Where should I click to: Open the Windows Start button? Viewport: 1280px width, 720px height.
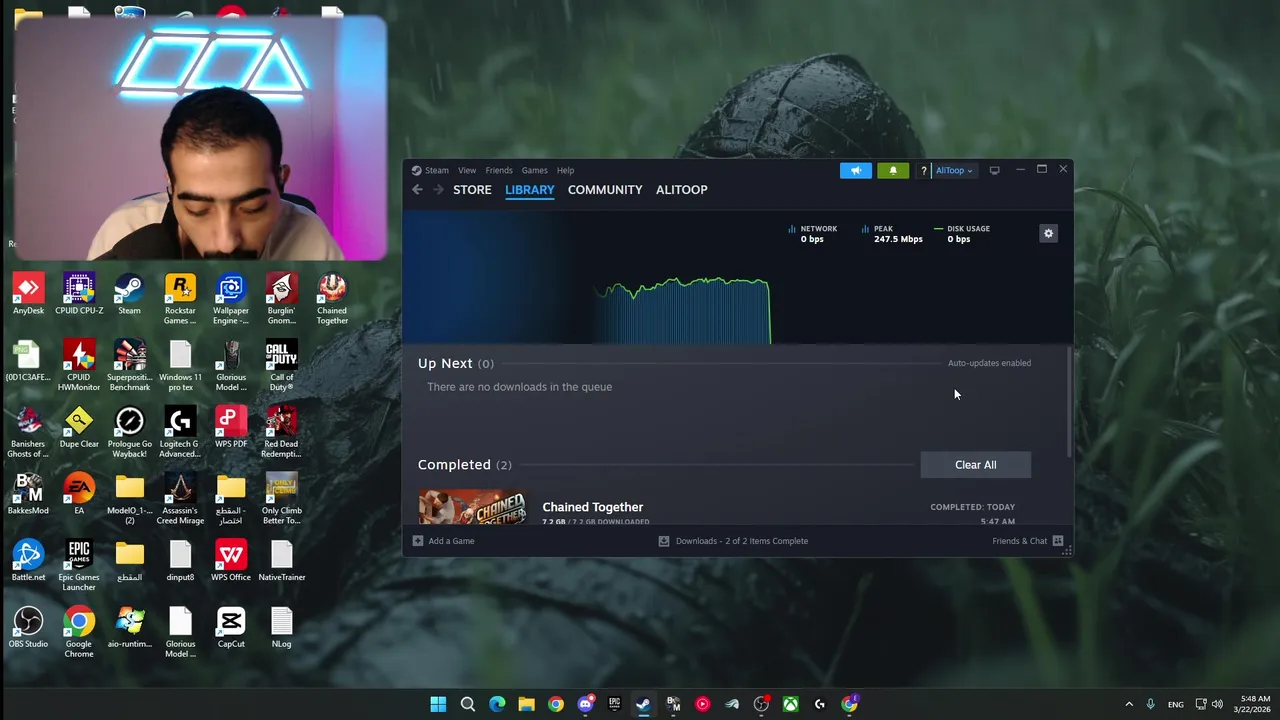click(x=438, y=704)
